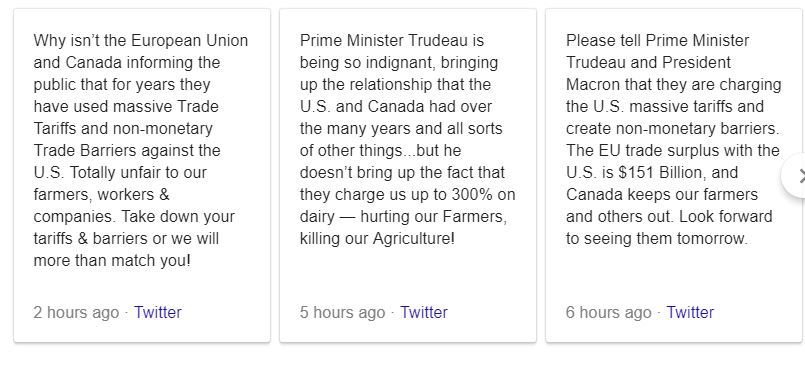Click the line 'killing our Agriculture!'

tap(377, 239)
